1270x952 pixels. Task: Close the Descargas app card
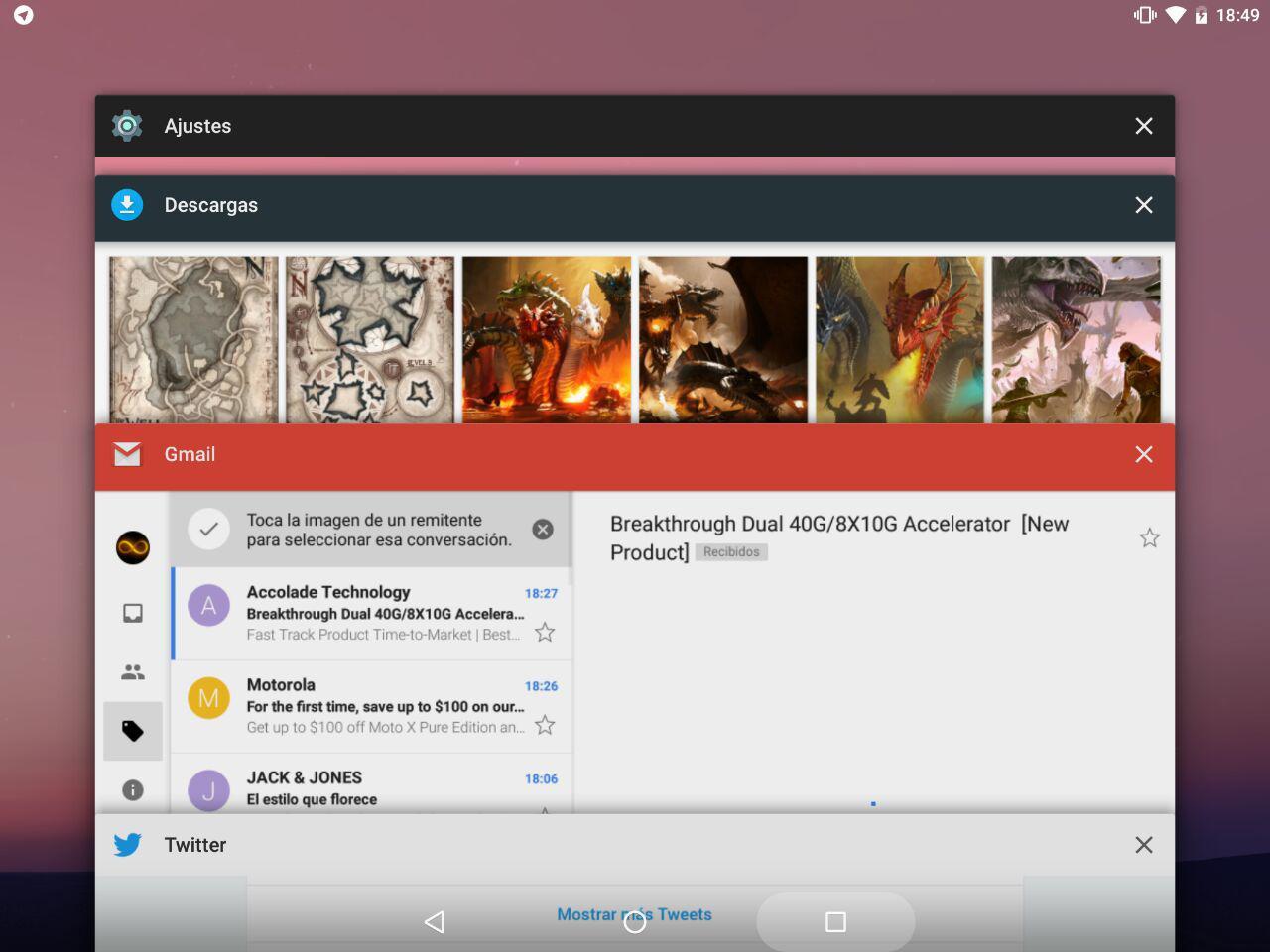pyautogui.click(x=1144, y=205)
